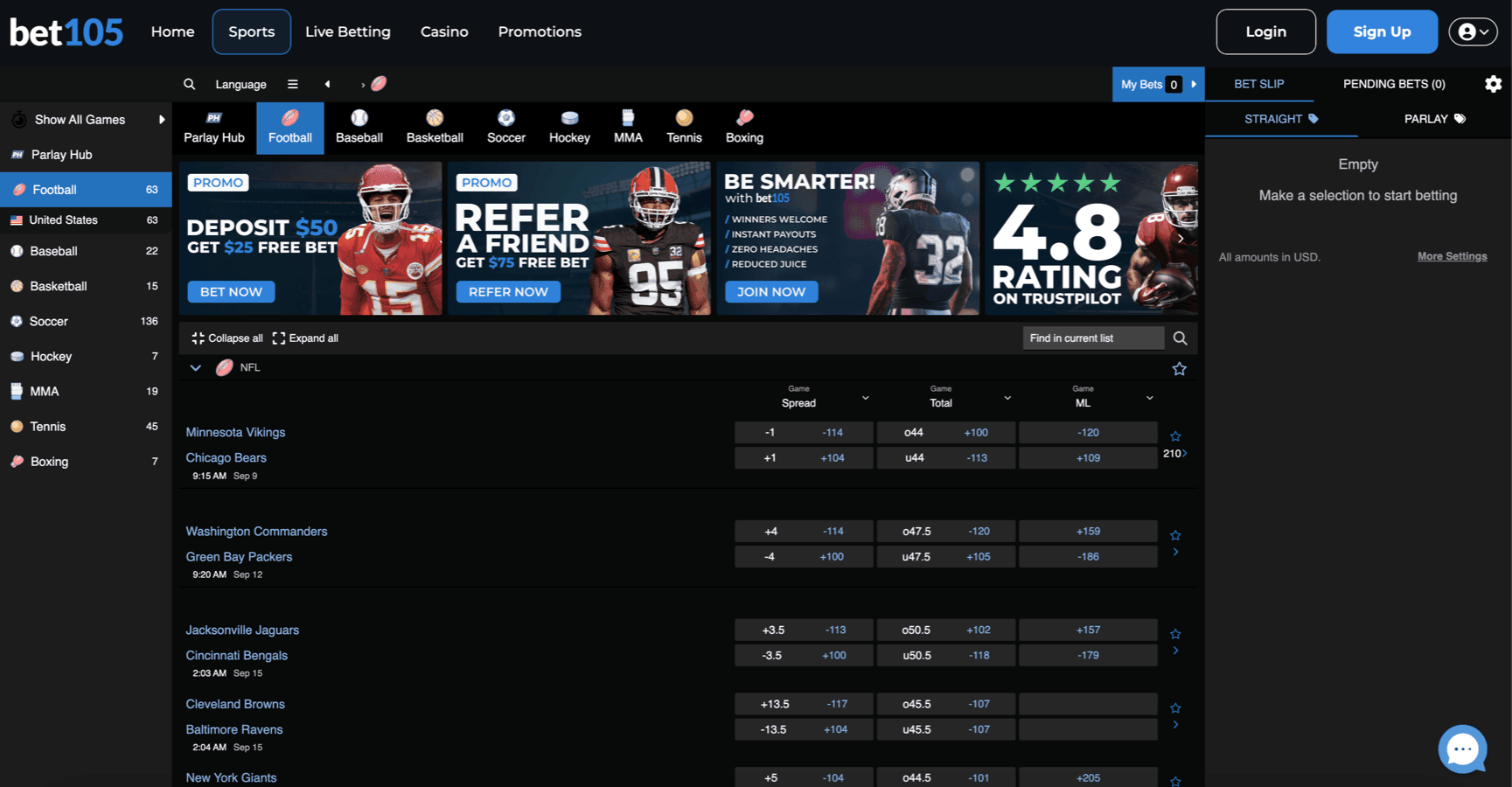Click BET NOW on deposit promo

(x=231, y=291)
